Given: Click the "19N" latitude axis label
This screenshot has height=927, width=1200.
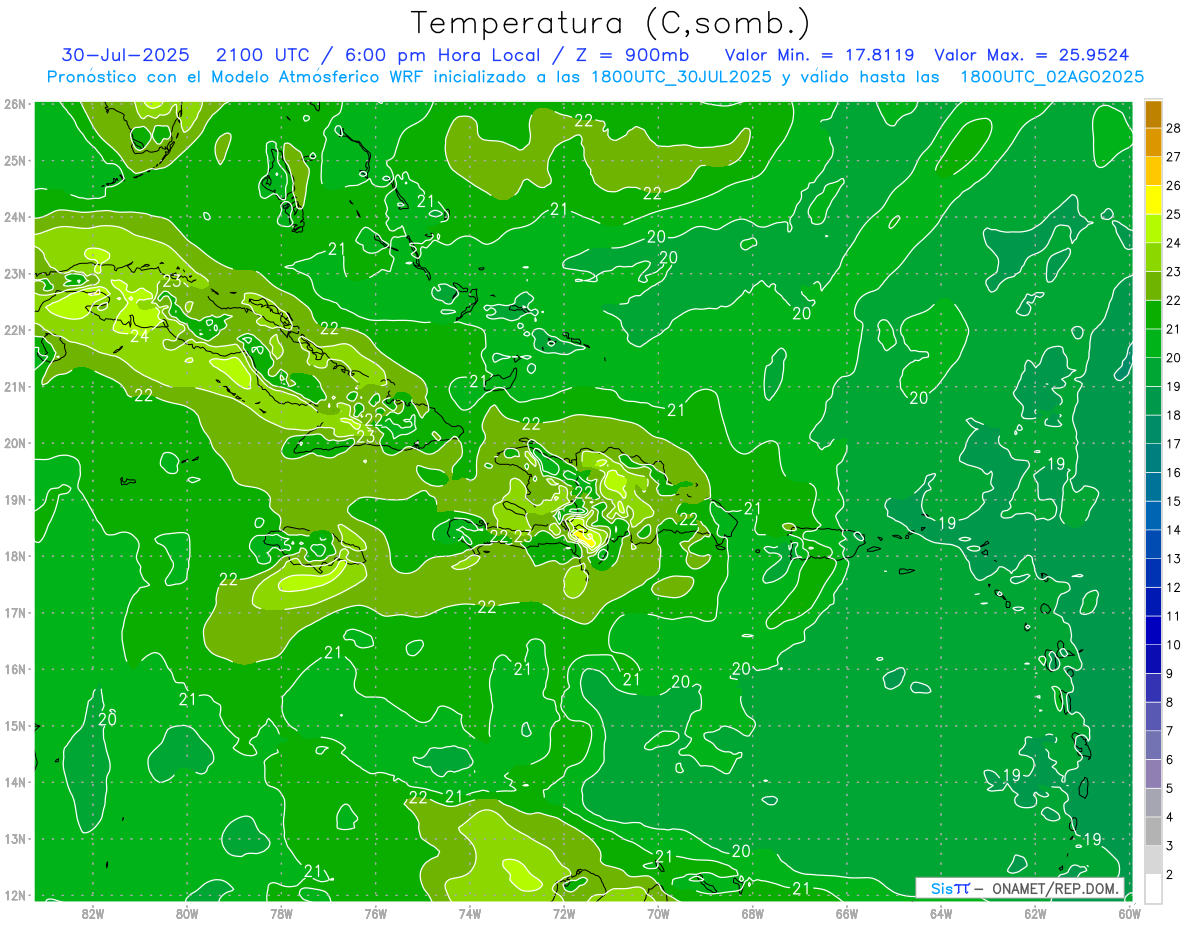Looking at the screenshot, I should point(15,499).
